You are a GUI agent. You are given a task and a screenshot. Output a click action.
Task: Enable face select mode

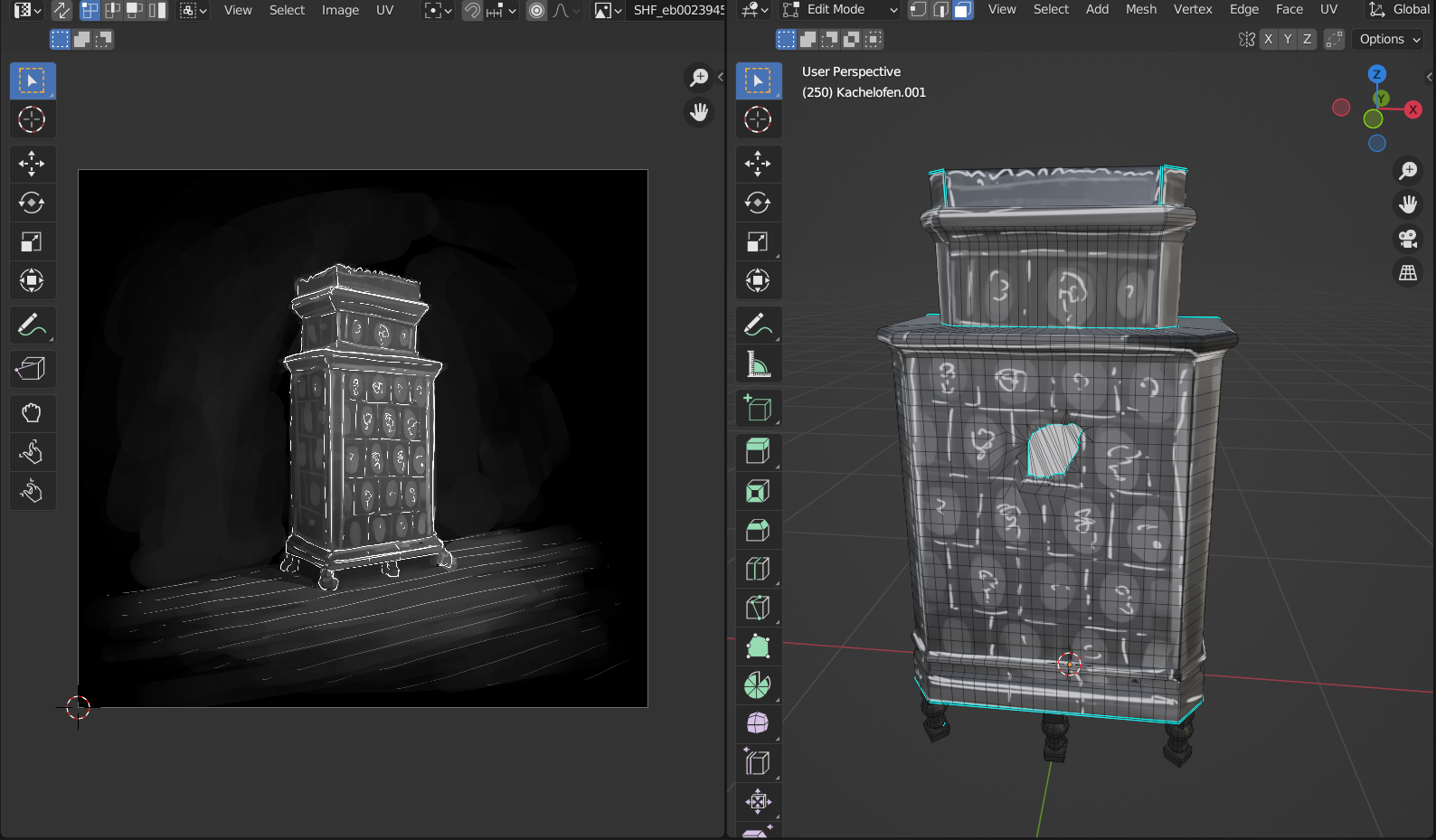point(963,10)
